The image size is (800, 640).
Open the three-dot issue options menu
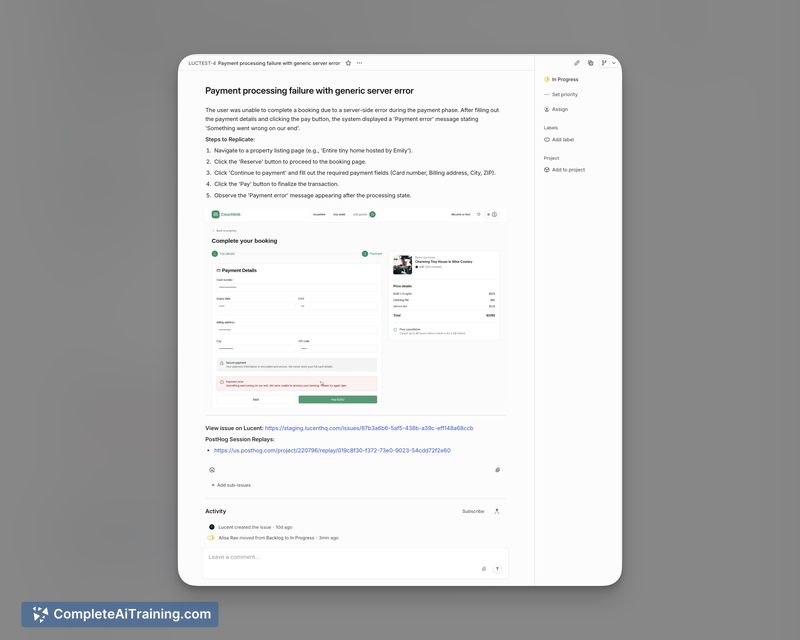[360, 63]
